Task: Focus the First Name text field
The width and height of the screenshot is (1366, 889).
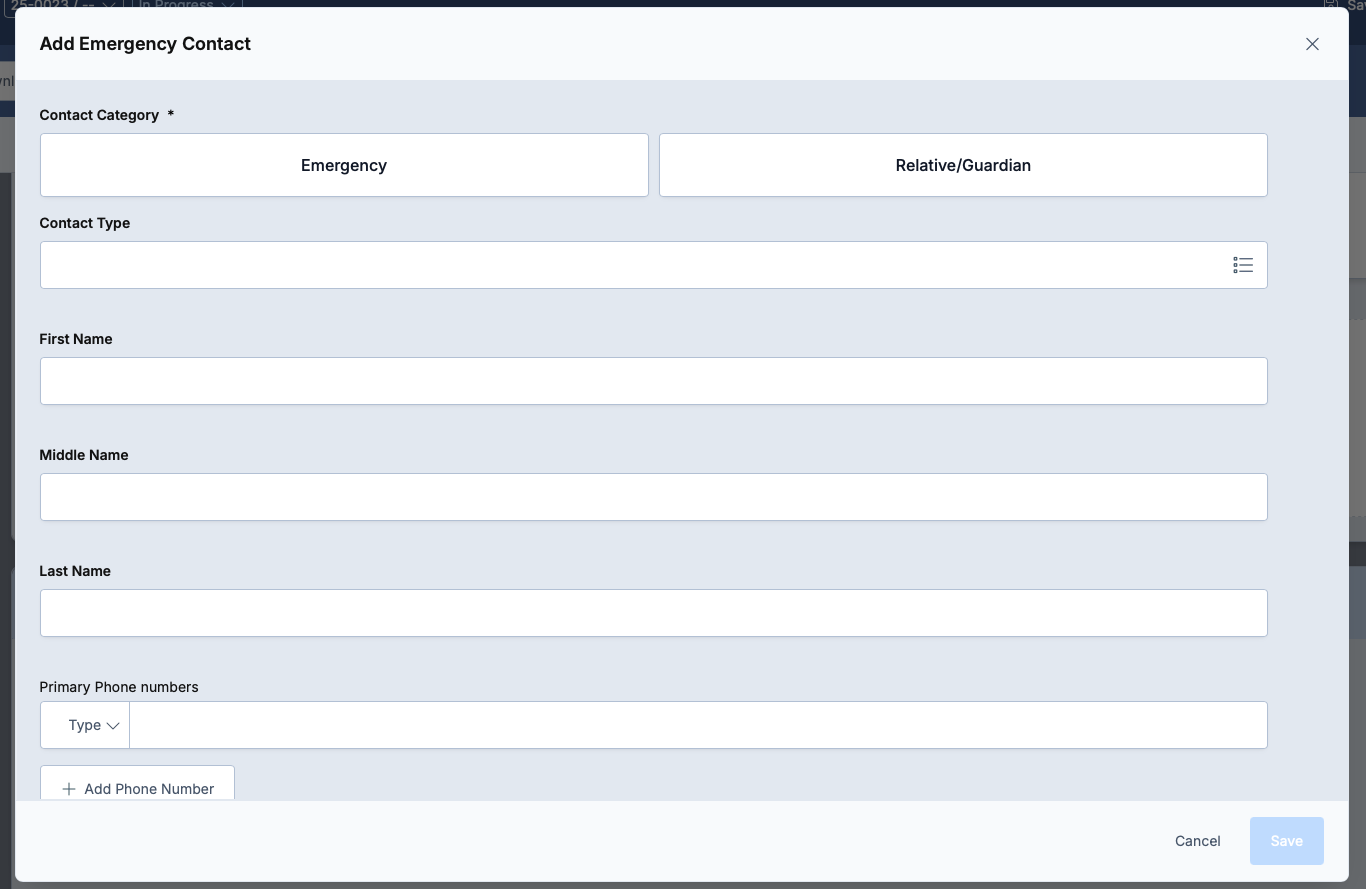Action: pyautogui.click(x=653, y=381)
